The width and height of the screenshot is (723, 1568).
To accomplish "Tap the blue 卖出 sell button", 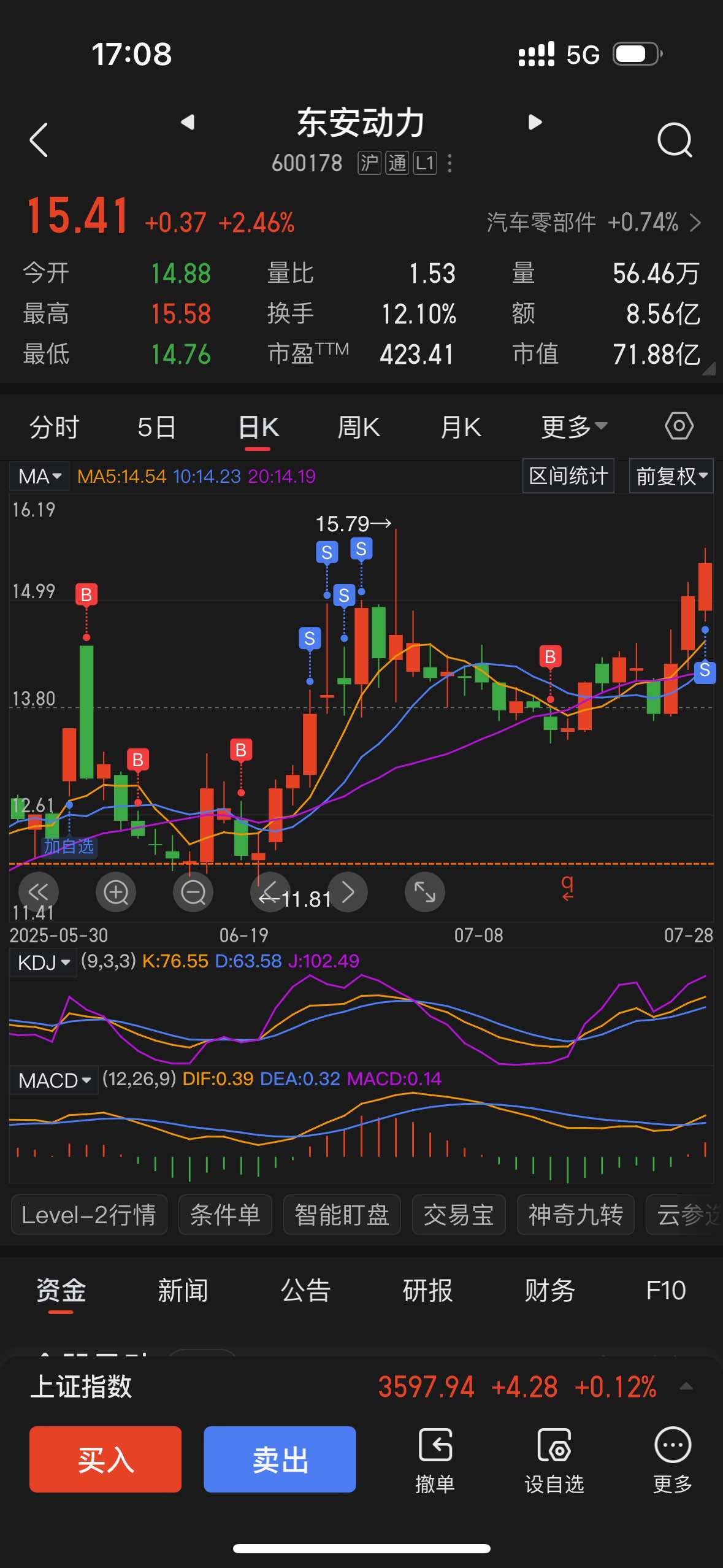I will [x=280, y=1459].
